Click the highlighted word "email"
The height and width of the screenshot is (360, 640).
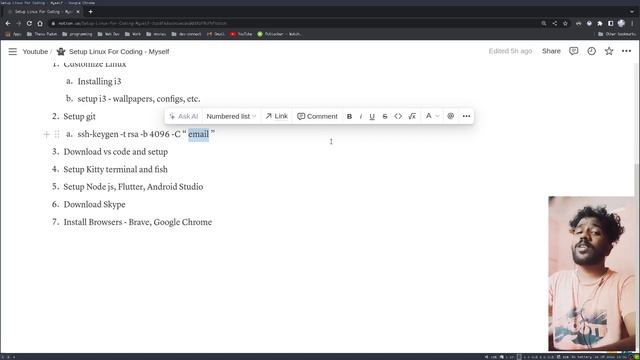198,134
